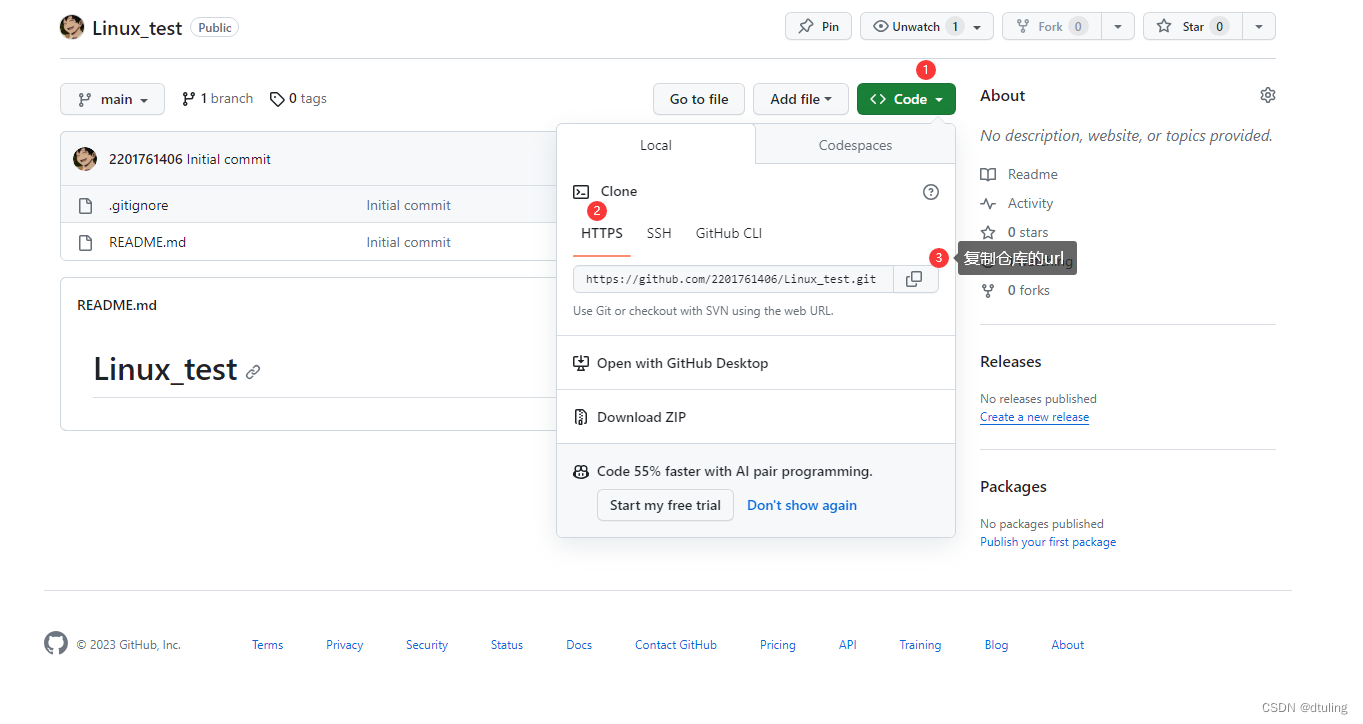Screen dimensions: 1363x724
Task: Copy the clone URL with the copy icon
Action: point(914,279)
